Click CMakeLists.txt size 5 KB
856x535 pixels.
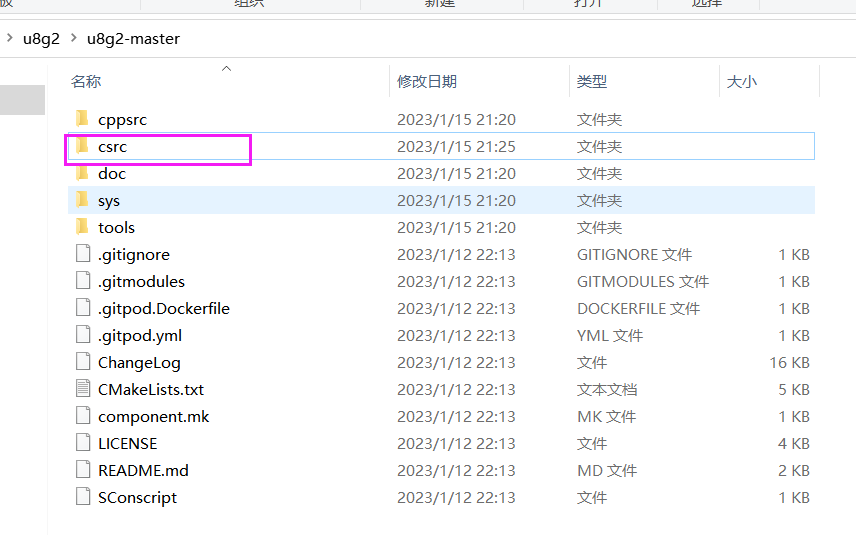click(x=794, y=389)
